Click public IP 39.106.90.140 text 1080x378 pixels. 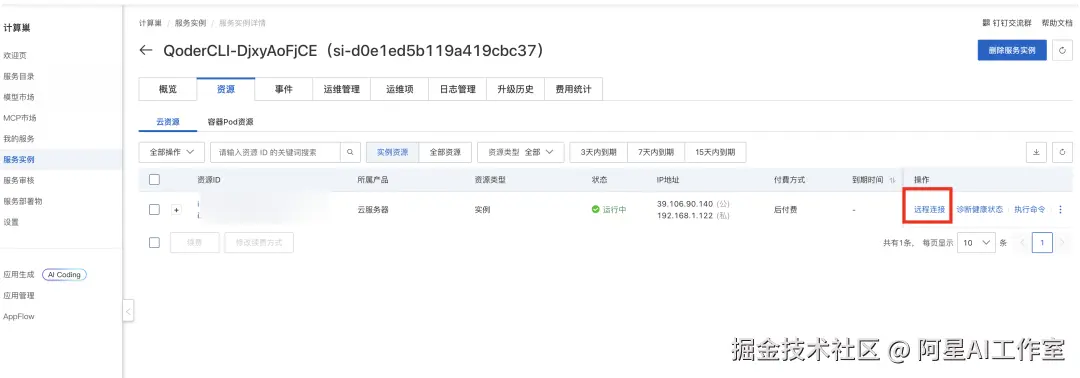click(685, 204)
